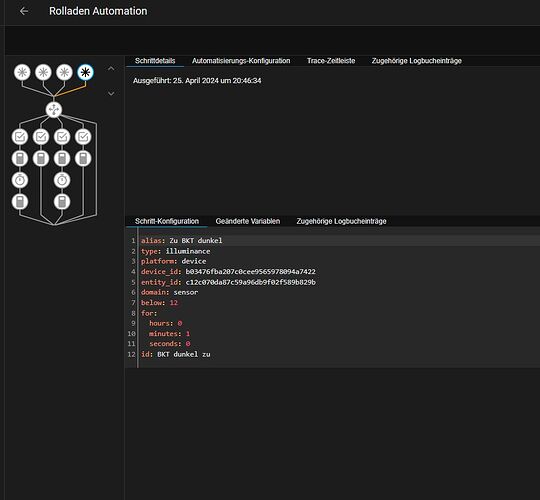Step to next node with the down chevron

click(111, 93)
